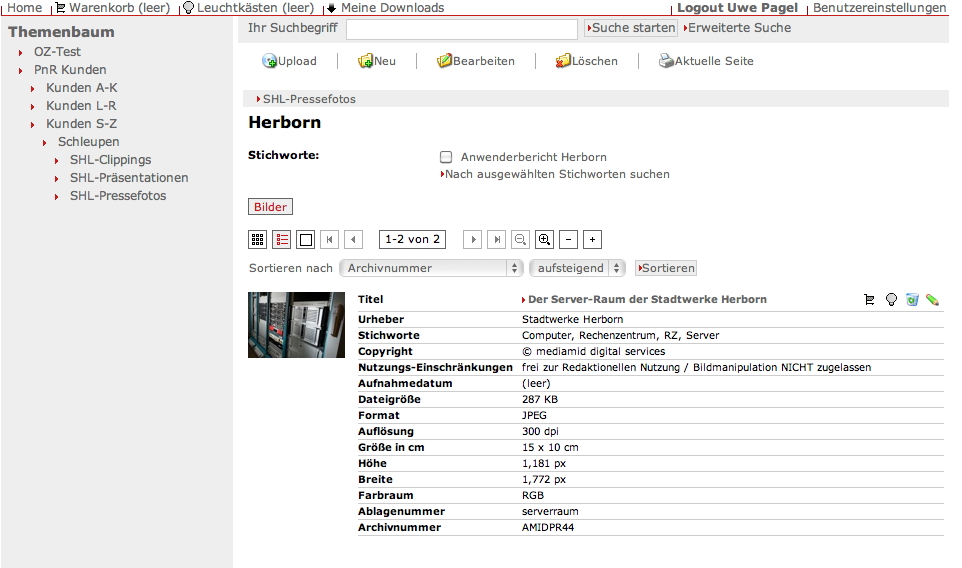Expand the Kunden A-K tree node
Screen dimensions: 962x568
coord(81,88)
